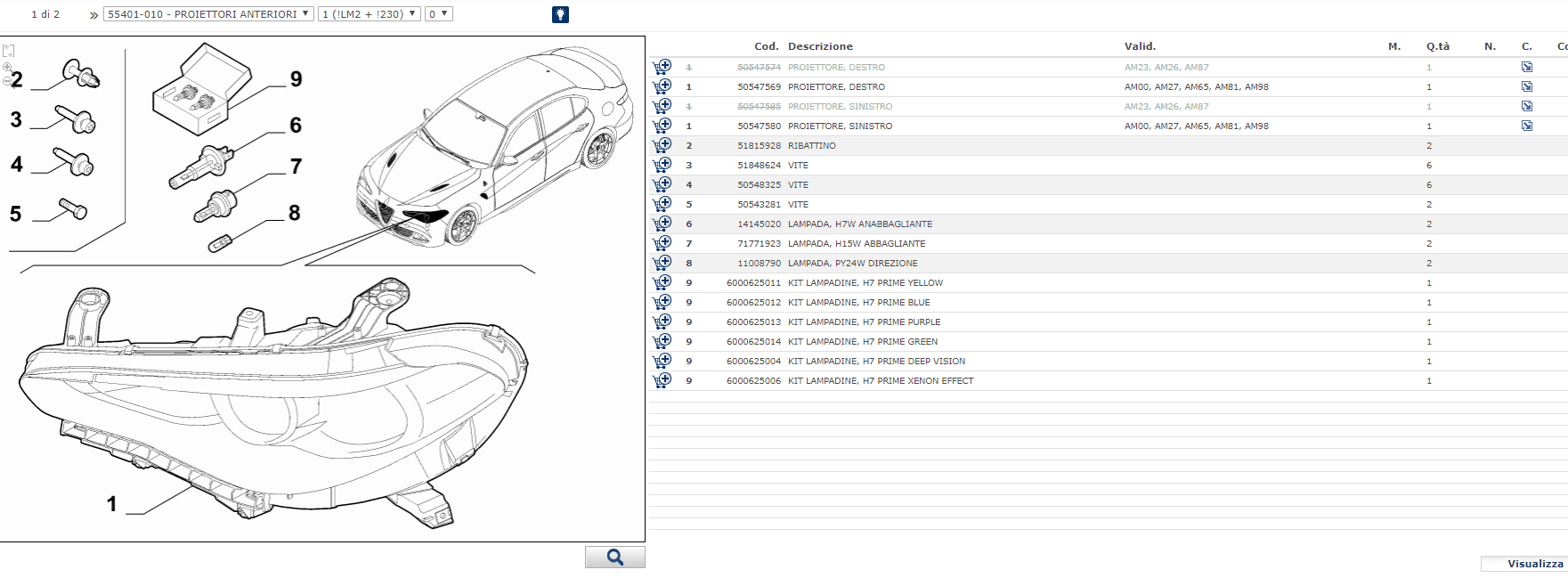Click the Cod. column header
The height and width of the screenshot is (578, 1568).
767,46
